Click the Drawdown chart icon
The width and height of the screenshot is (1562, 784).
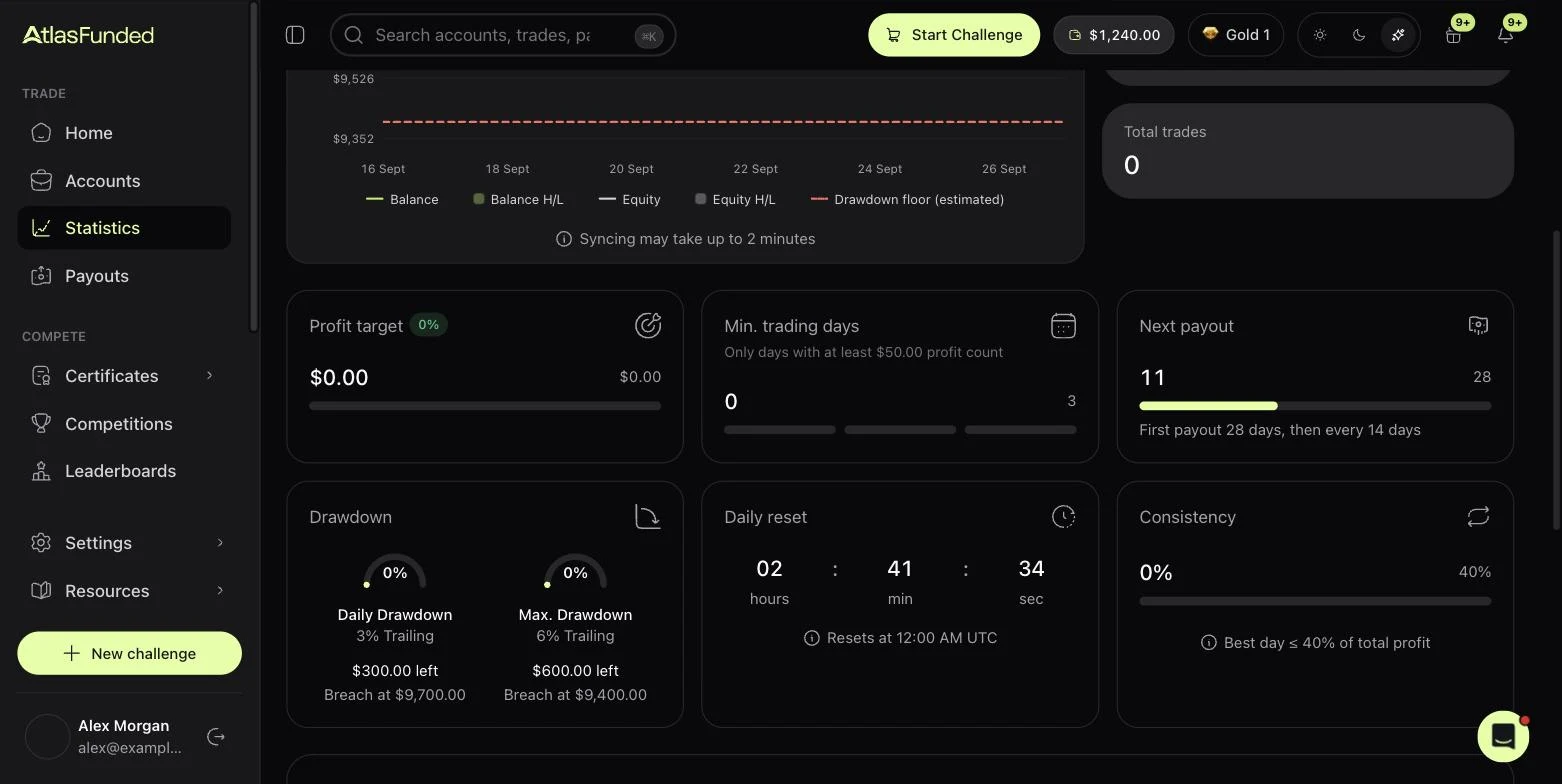pyautogui.click(x=648, y=517)
